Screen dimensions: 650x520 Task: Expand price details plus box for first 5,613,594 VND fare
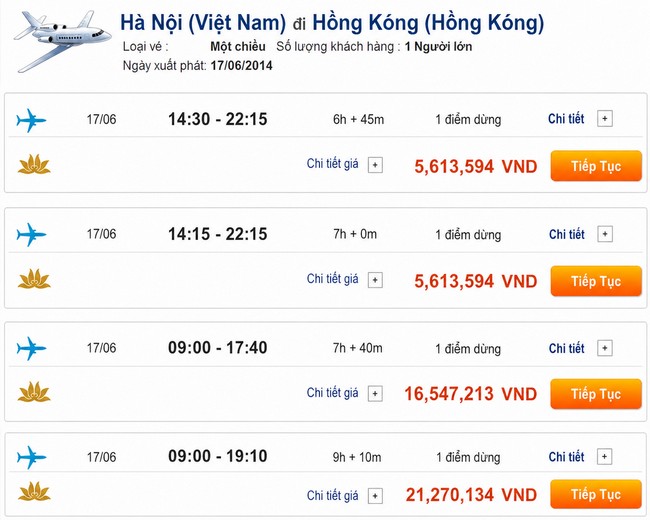coord(375,165)
